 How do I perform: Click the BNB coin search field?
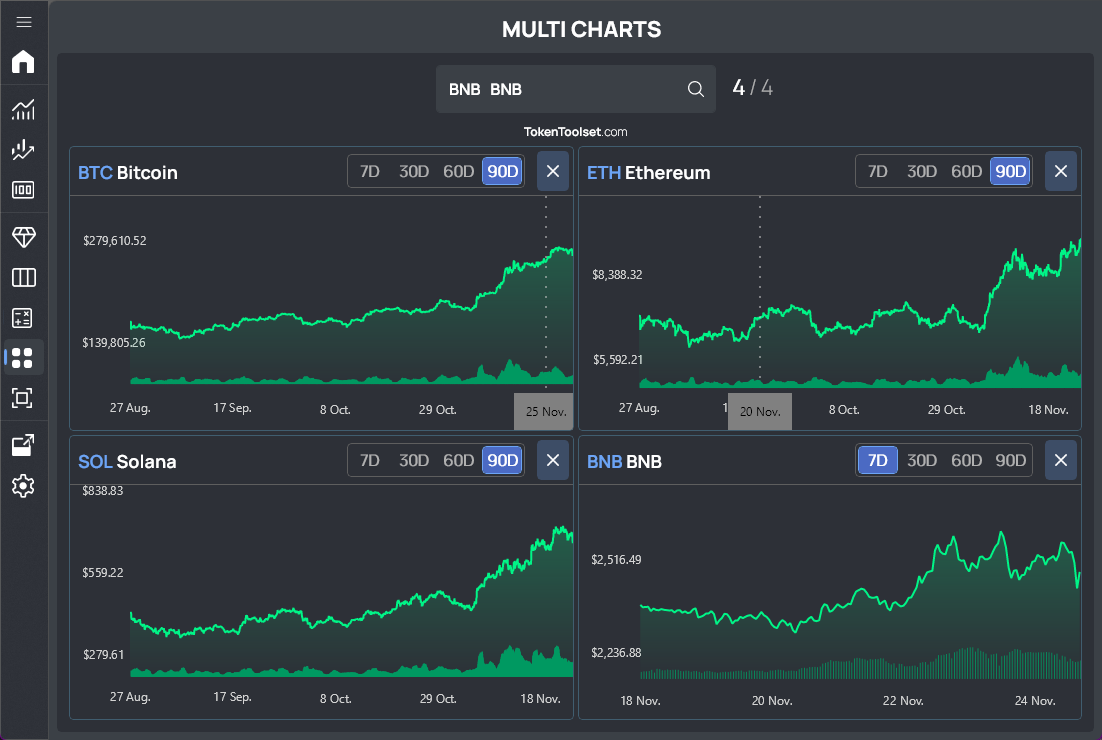click(576, 89)
